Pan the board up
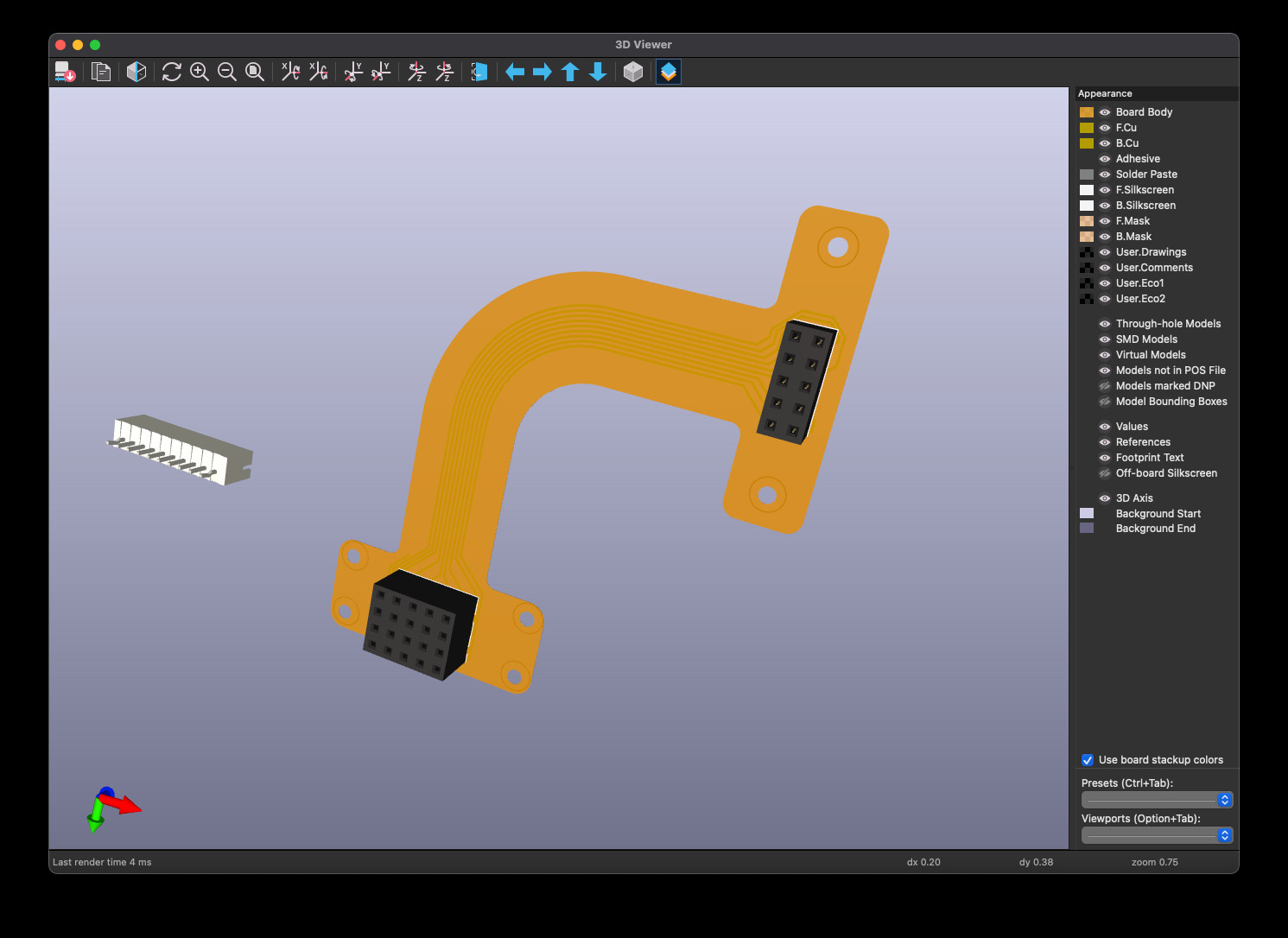1288x938 pixels. coord(570,72)
